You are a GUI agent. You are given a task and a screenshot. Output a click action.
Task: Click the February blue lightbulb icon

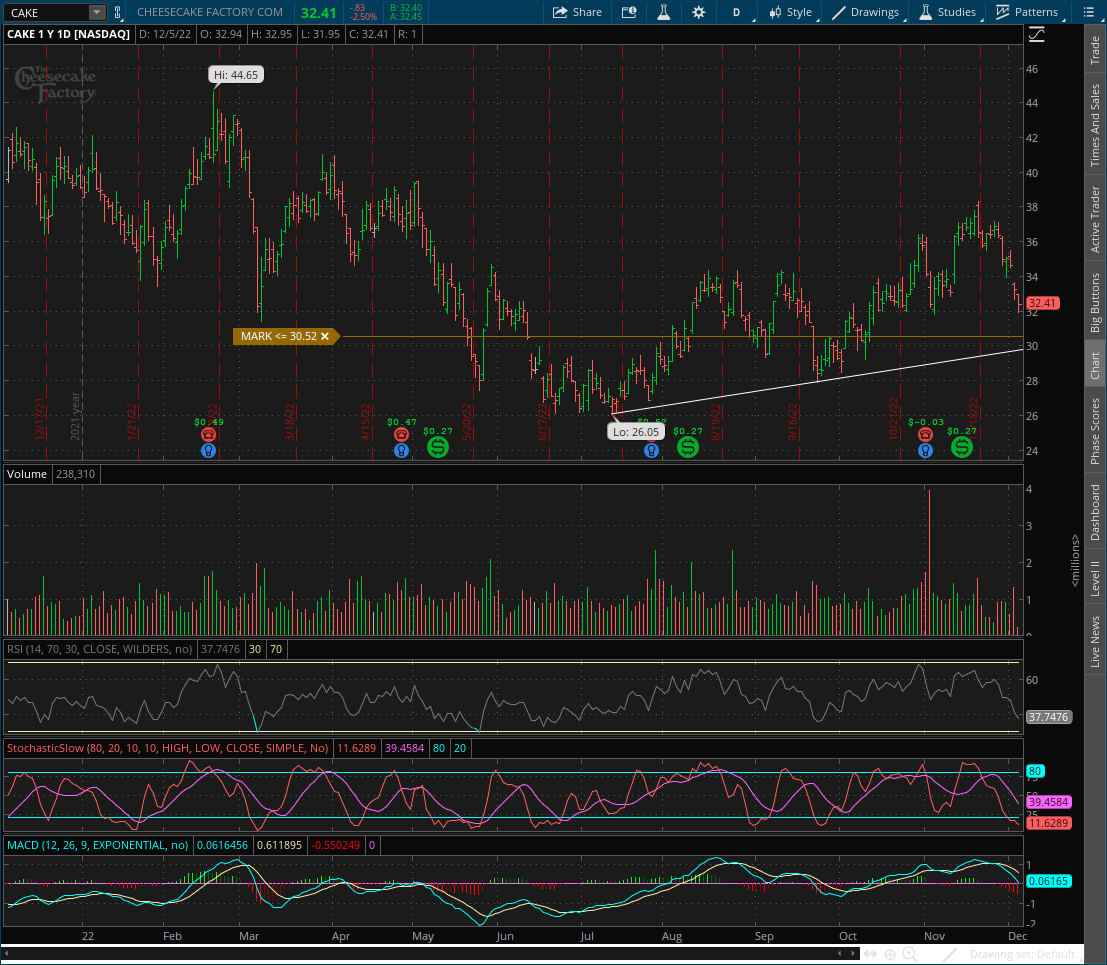pyautogui.click(x=208, y=450)
